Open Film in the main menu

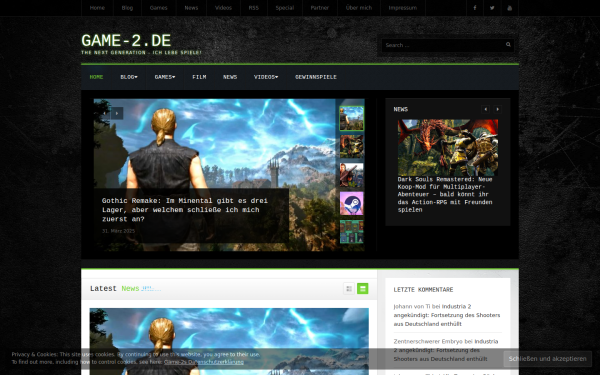tap(199, 77)
